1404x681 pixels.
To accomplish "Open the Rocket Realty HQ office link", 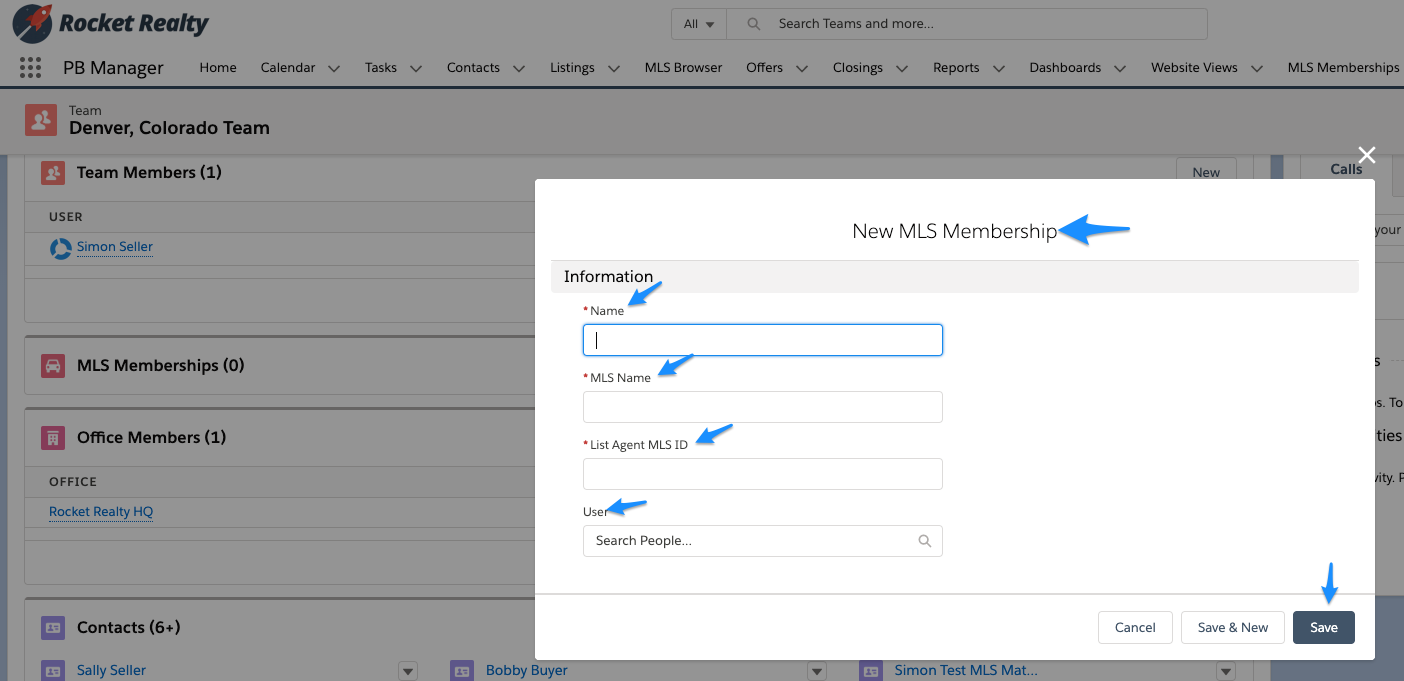I will pos(101,511).
